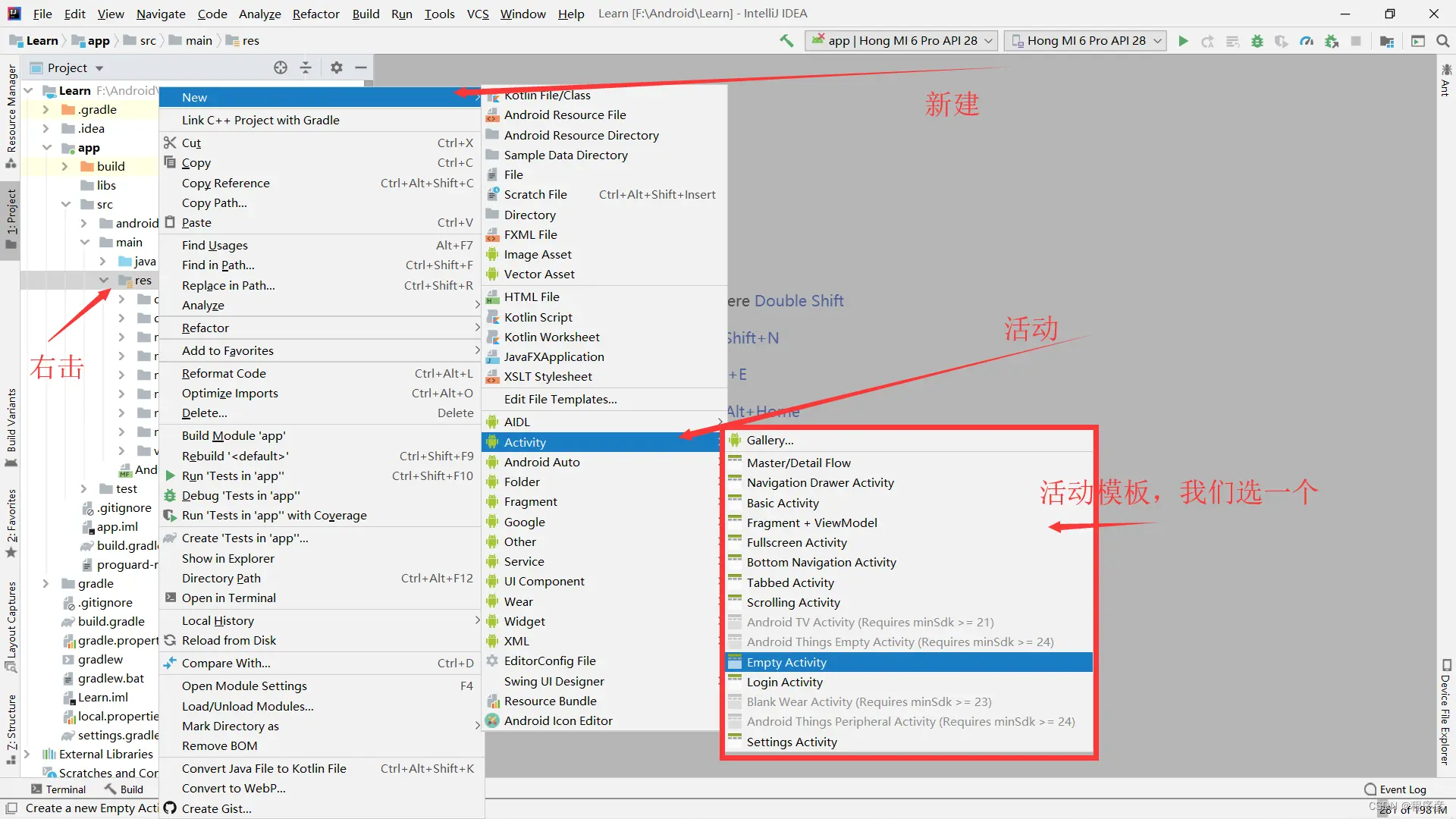Screen dimensions: 1456x819
Task: Collapse the res folder node
Action: click(104, 281)
